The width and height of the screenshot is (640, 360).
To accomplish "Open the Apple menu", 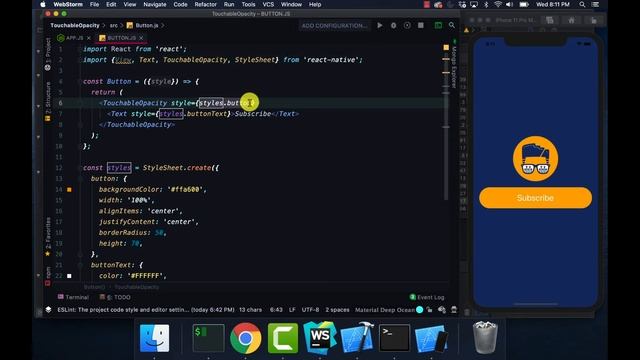I will (x=42, y=4).
